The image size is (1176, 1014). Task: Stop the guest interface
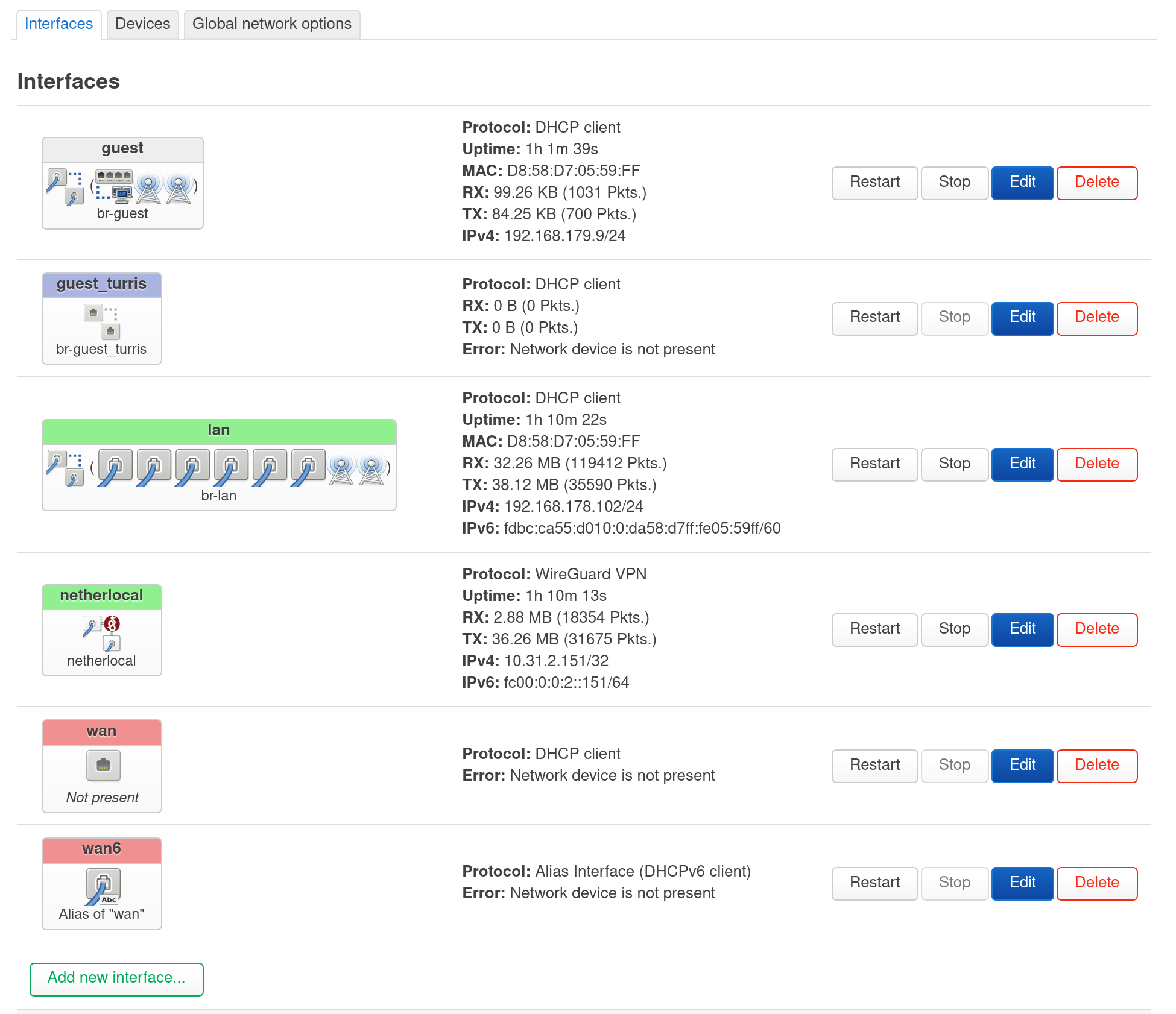955,183
